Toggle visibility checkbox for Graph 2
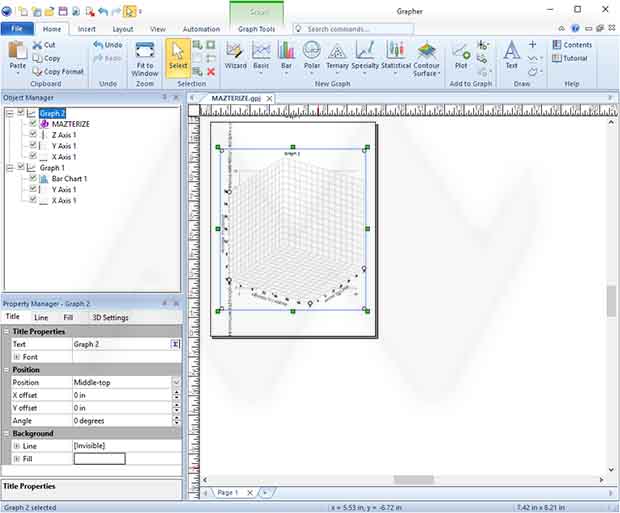Image resolution: width=620 pixels, height=513 pixels. (21, 113)
